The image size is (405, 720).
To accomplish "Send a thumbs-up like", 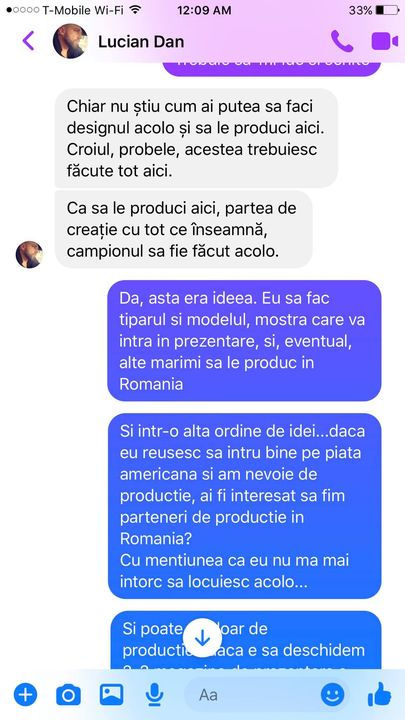I will click(x=379, y=694).
